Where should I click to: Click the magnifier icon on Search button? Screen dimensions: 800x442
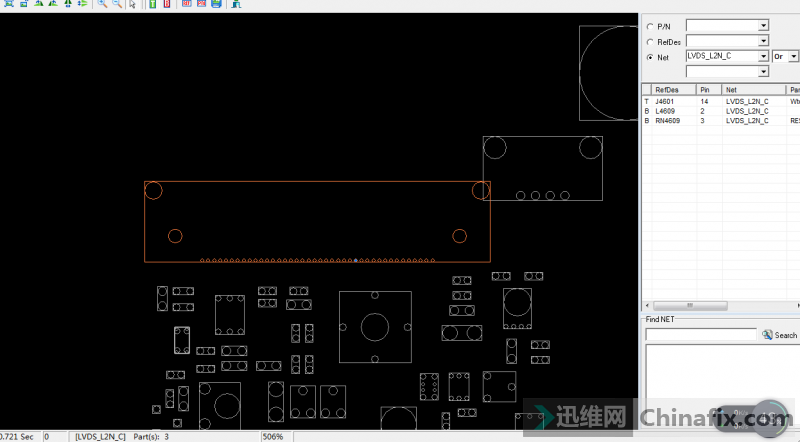point(767,335)
